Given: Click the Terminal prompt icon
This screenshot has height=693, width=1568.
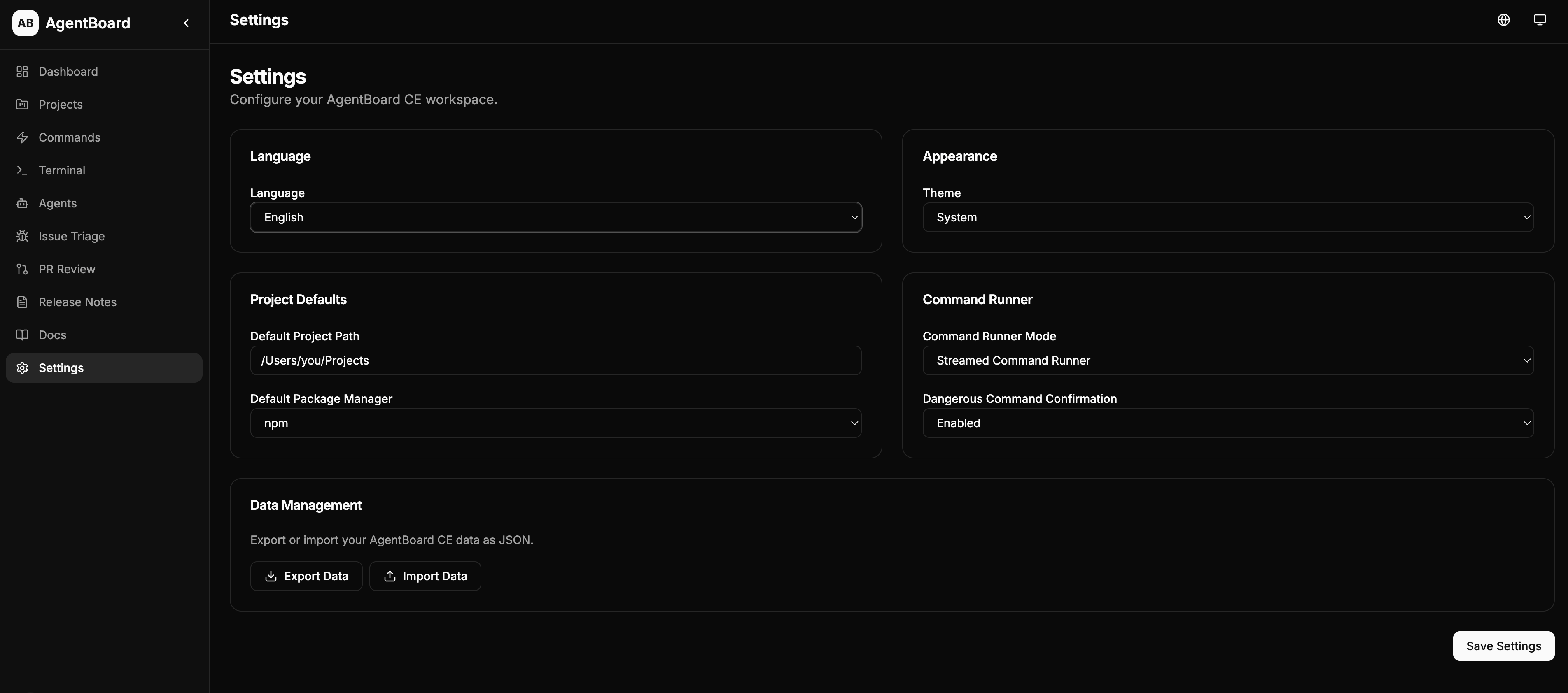Looking at the screenshot, I should (x=23, y=170).
